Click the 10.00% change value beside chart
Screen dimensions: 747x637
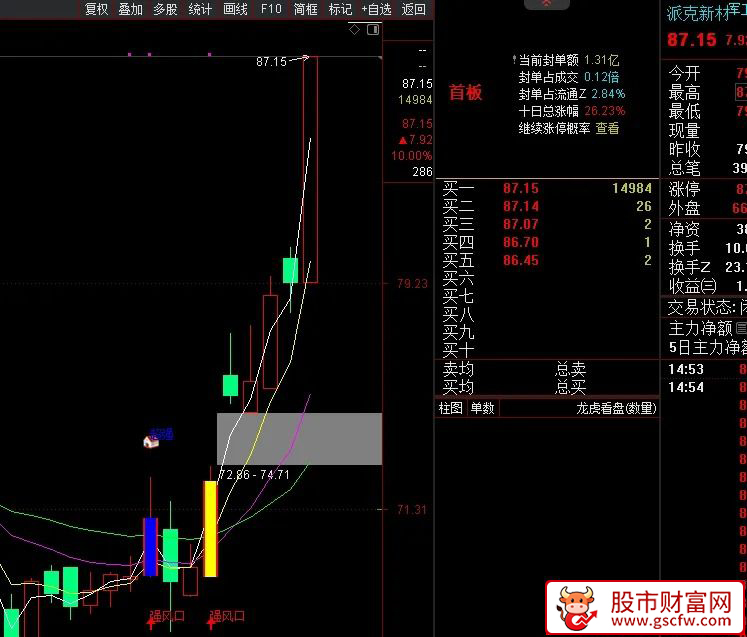(412, 156)
